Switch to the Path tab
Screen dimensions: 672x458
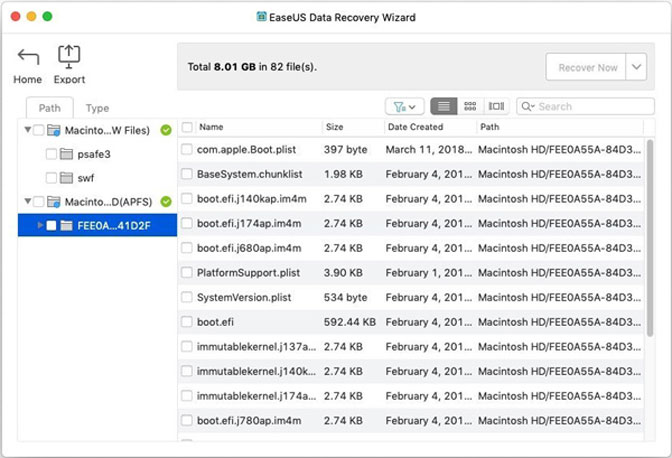(50, 108)
